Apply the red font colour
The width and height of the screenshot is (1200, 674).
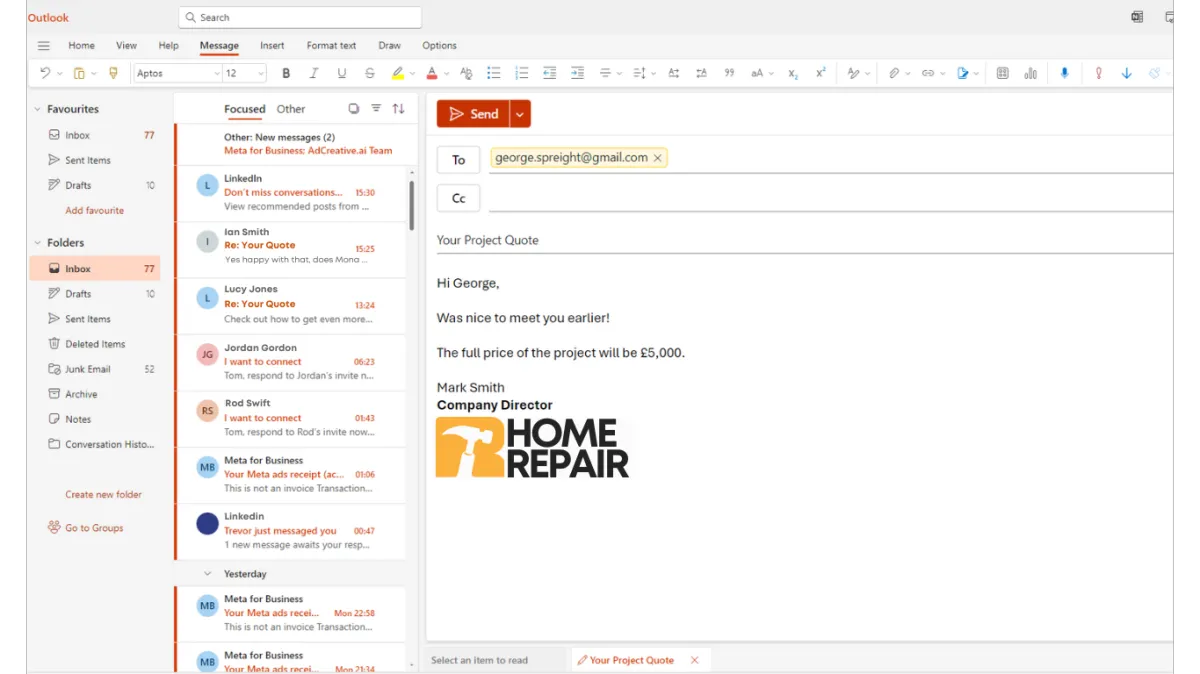(x=432, y=73)
